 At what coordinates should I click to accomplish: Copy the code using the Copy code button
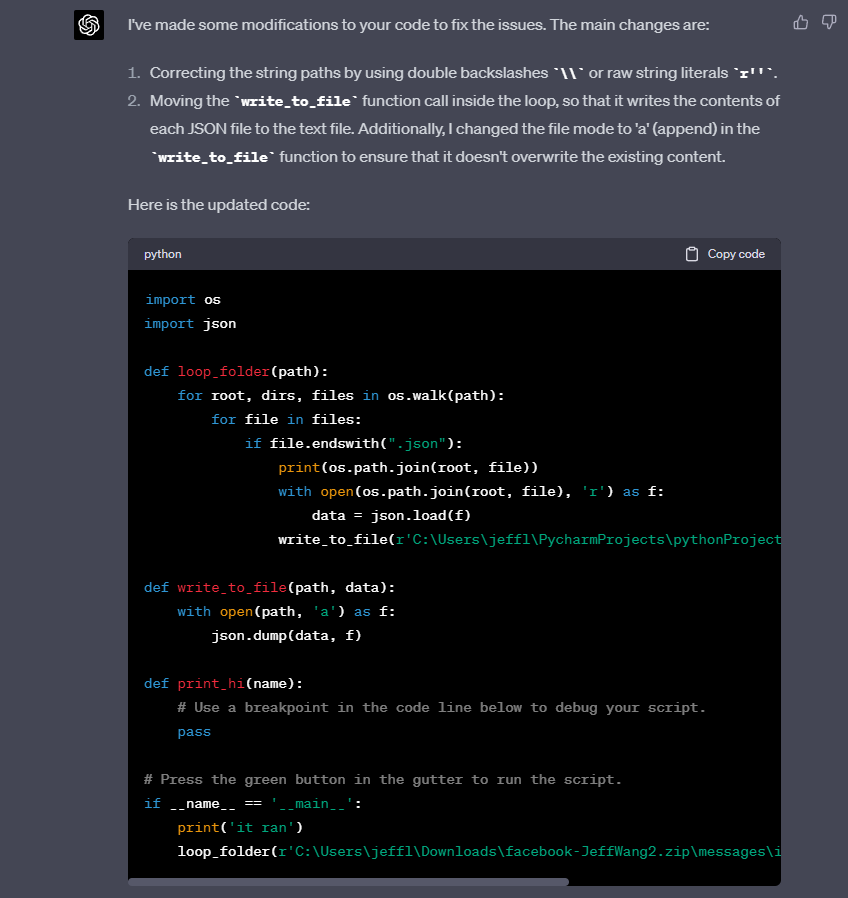click(x=735, y=253)
